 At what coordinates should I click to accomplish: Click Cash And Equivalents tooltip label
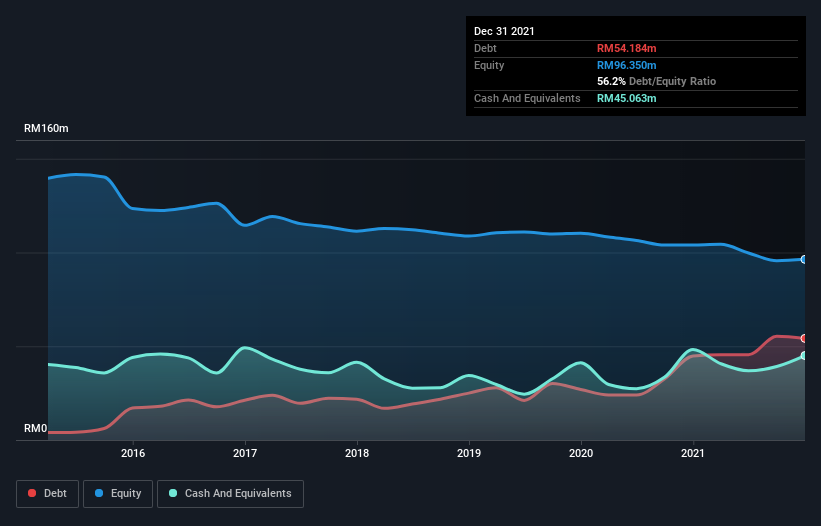527,98
